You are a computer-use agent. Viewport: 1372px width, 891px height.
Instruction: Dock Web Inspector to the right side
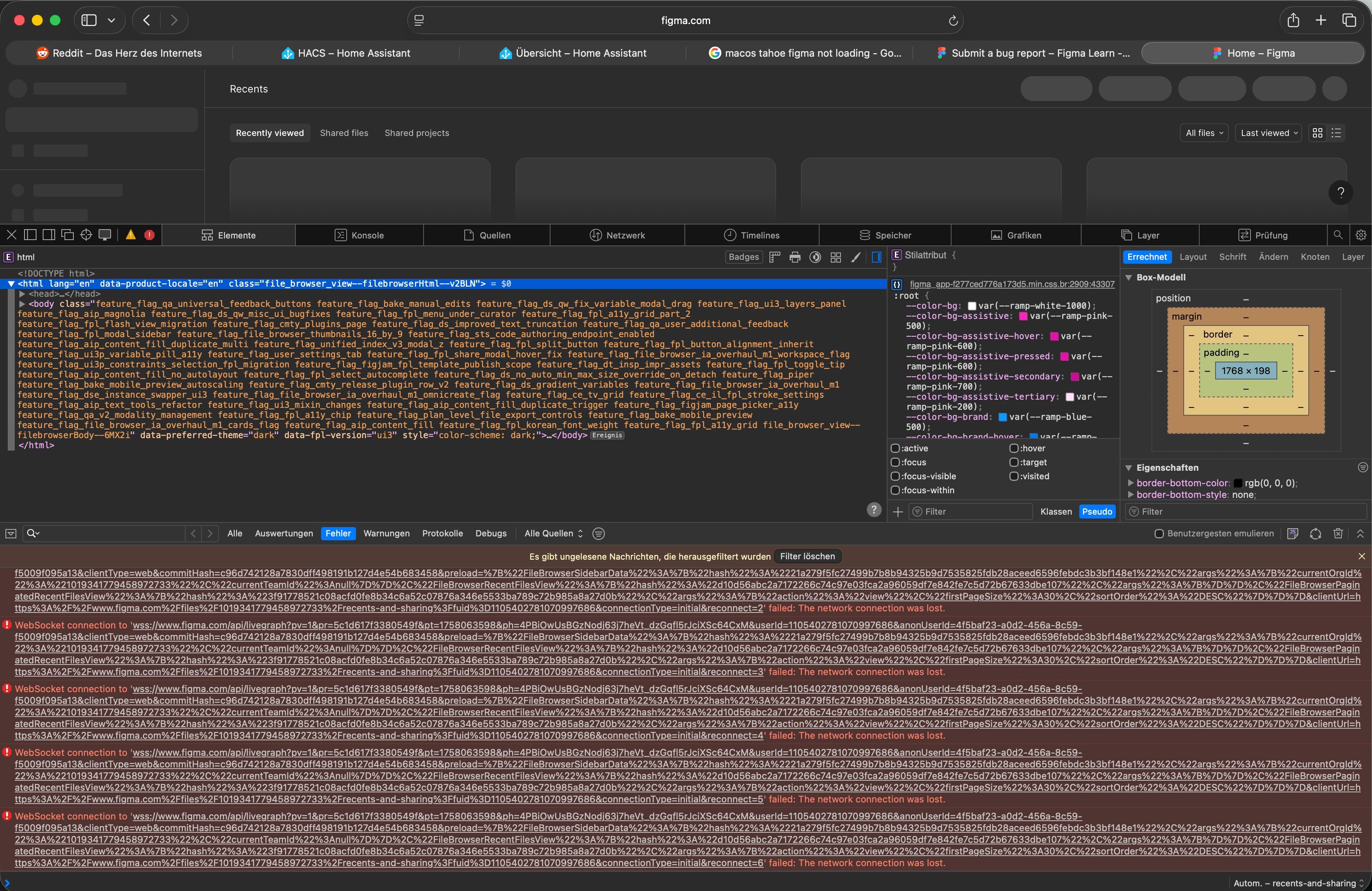[49, 235]
